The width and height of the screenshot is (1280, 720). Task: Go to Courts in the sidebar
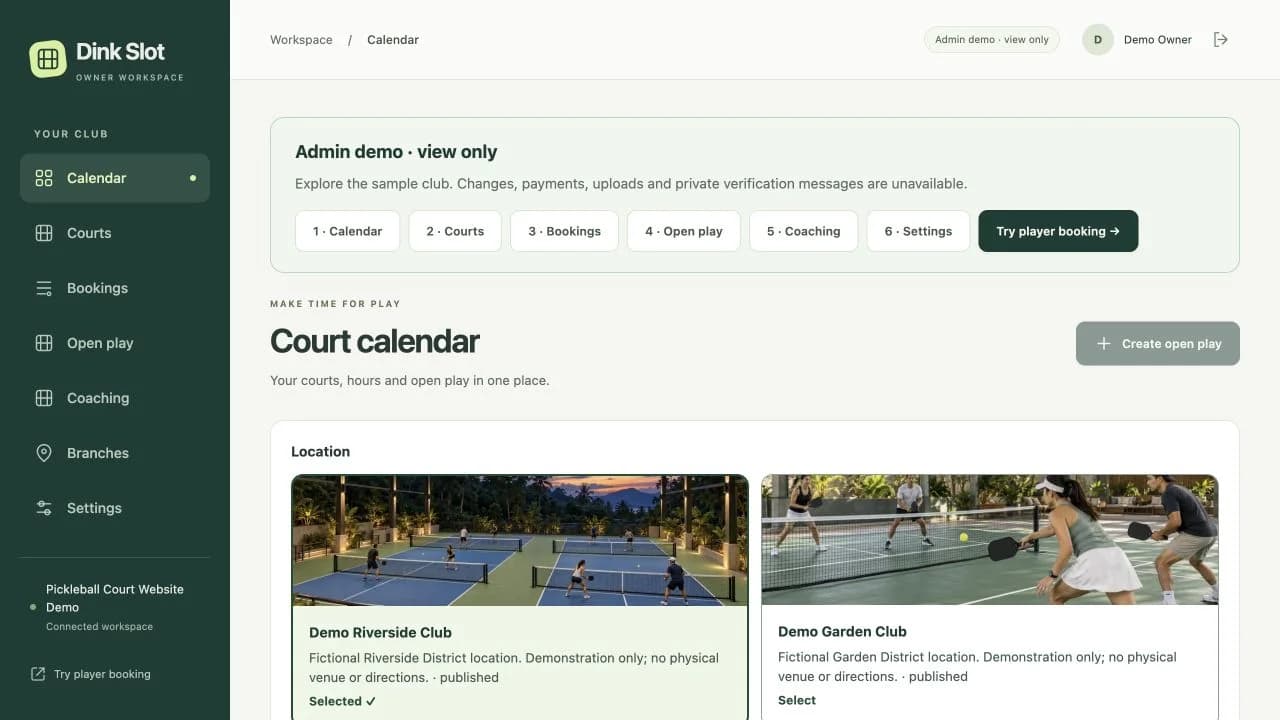point(115,233)
